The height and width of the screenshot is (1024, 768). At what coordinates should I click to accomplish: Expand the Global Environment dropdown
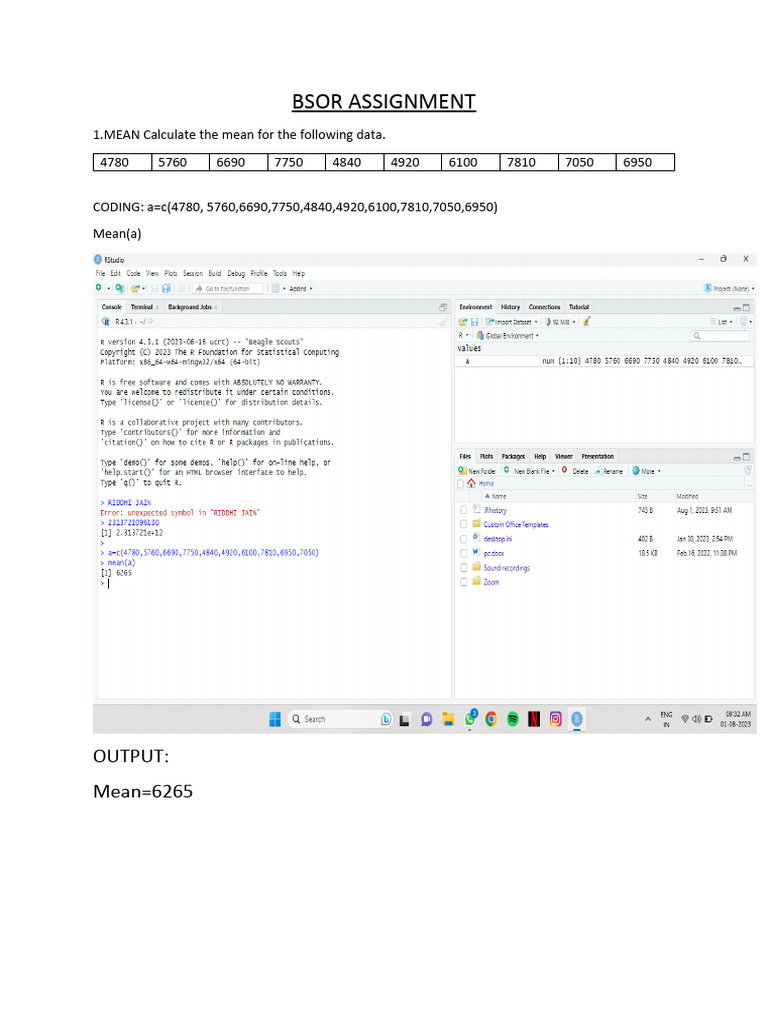508,336
